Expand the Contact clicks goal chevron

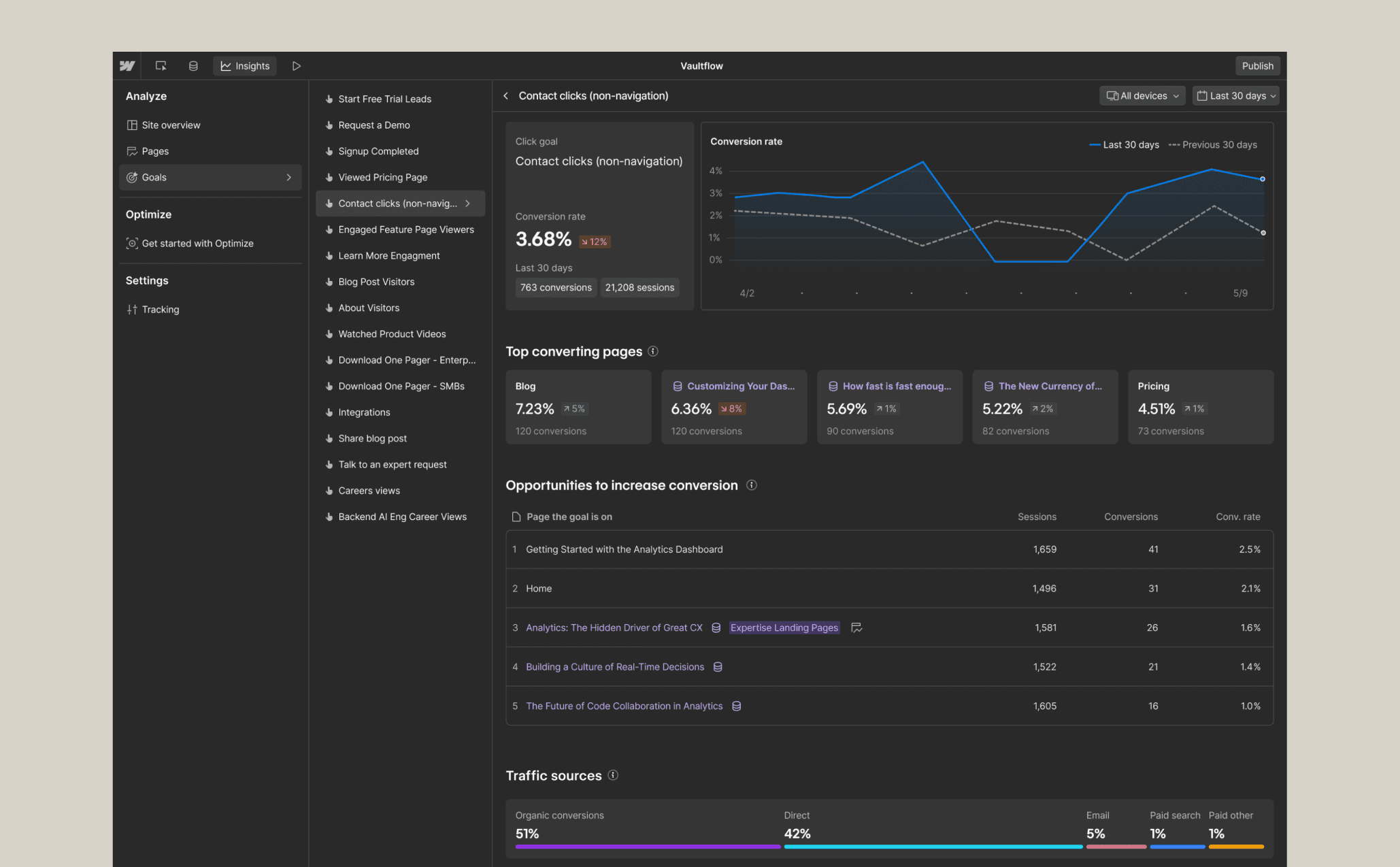coord(467,203)
